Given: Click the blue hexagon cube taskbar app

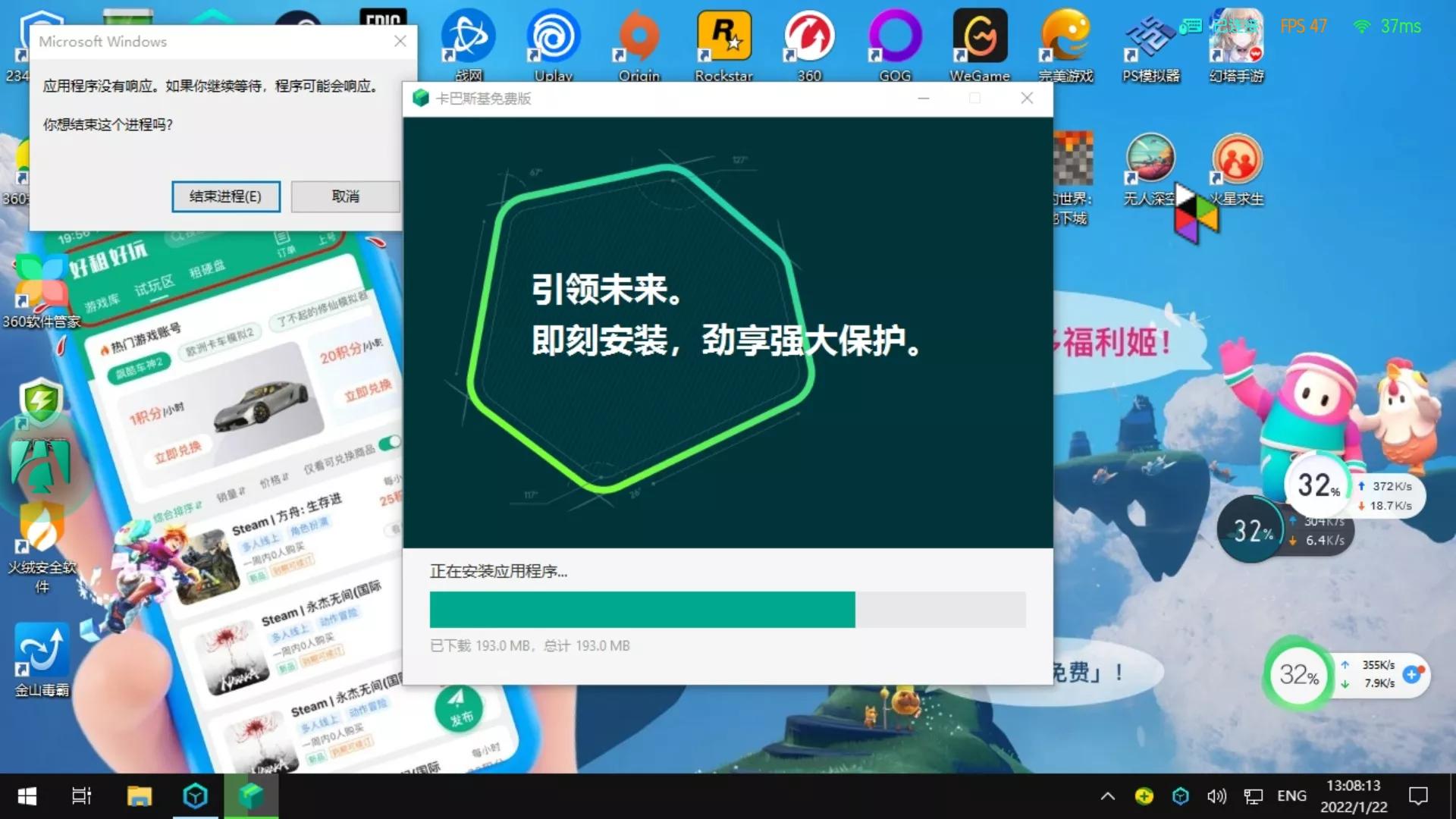Looking at the screenshot, I should 196,796.
